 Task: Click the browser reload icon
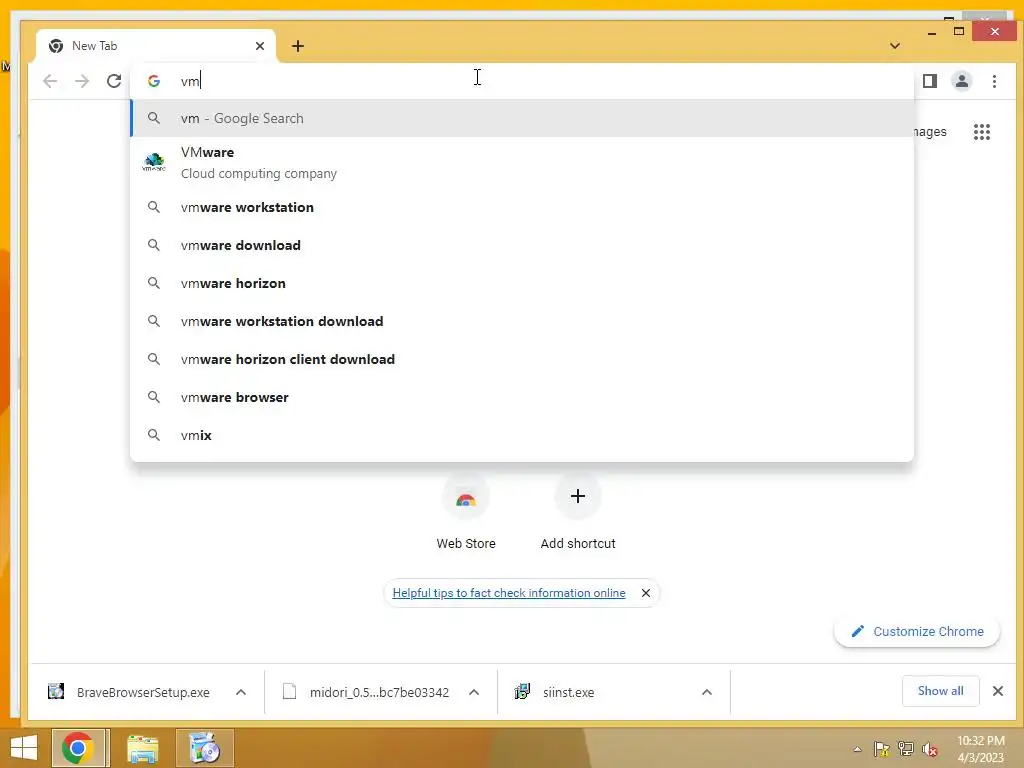(114, 81)
